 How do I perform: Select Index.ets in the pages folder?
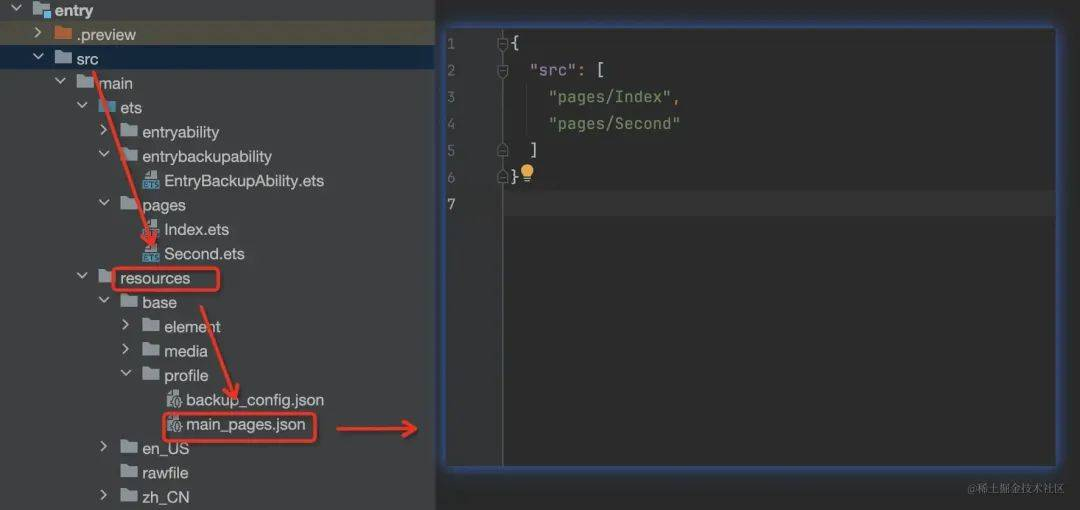tap(196, 230)
